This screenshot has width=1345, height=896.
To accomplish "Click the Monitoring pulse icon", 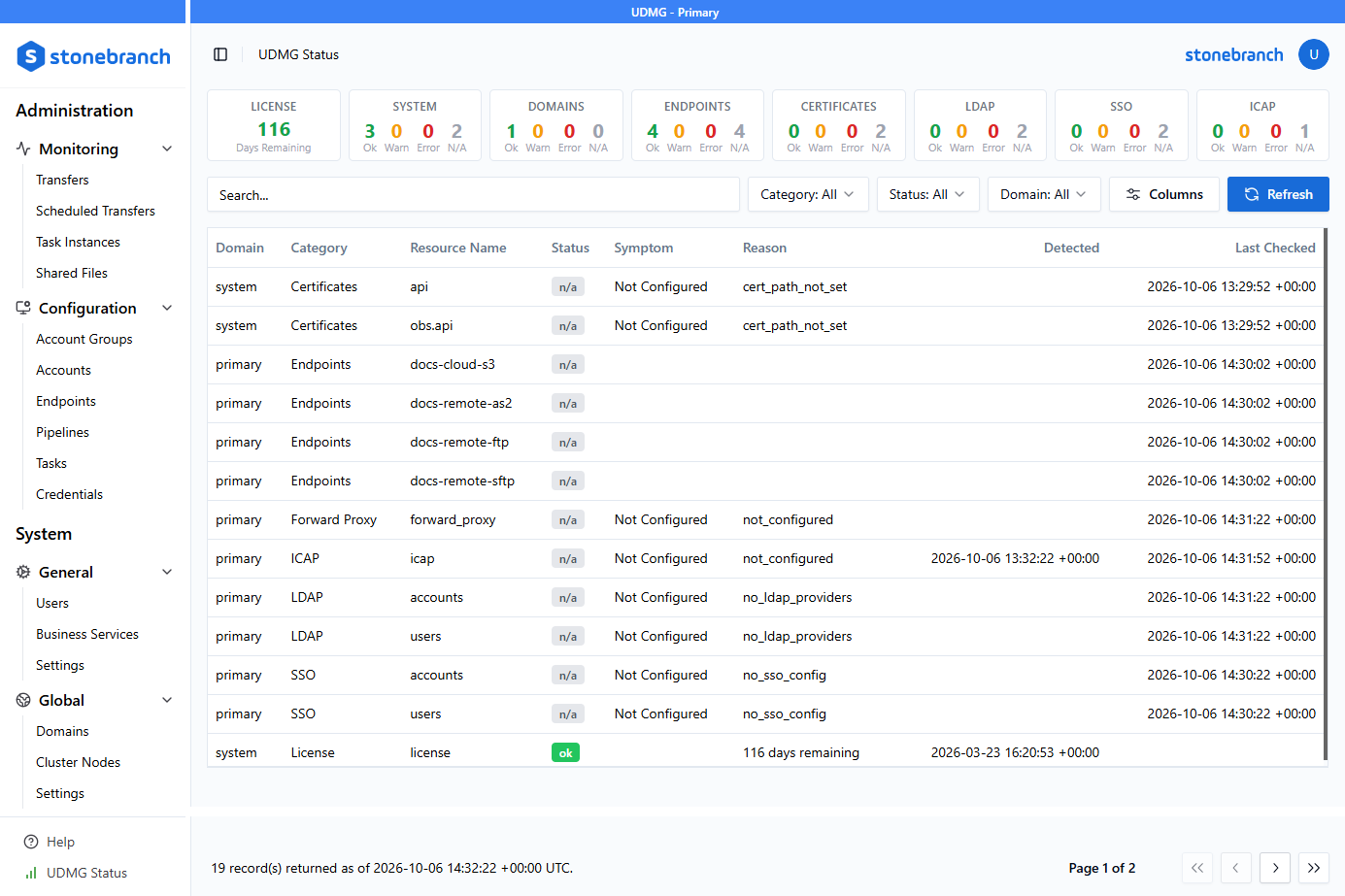I will pos(23,149).
